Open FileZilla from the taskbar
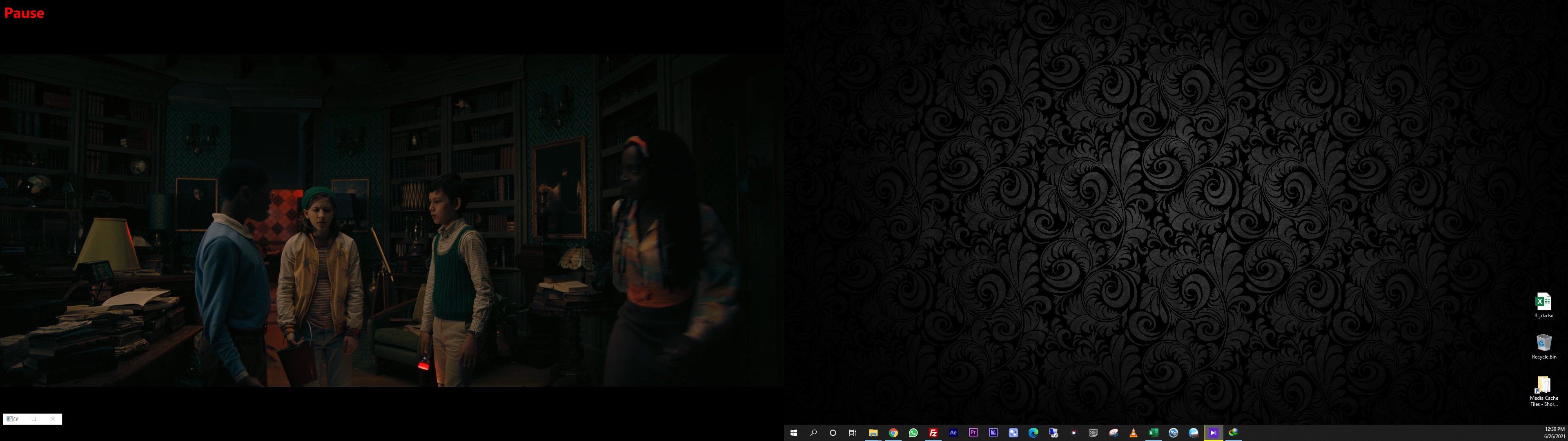 (x=933, y=433)
